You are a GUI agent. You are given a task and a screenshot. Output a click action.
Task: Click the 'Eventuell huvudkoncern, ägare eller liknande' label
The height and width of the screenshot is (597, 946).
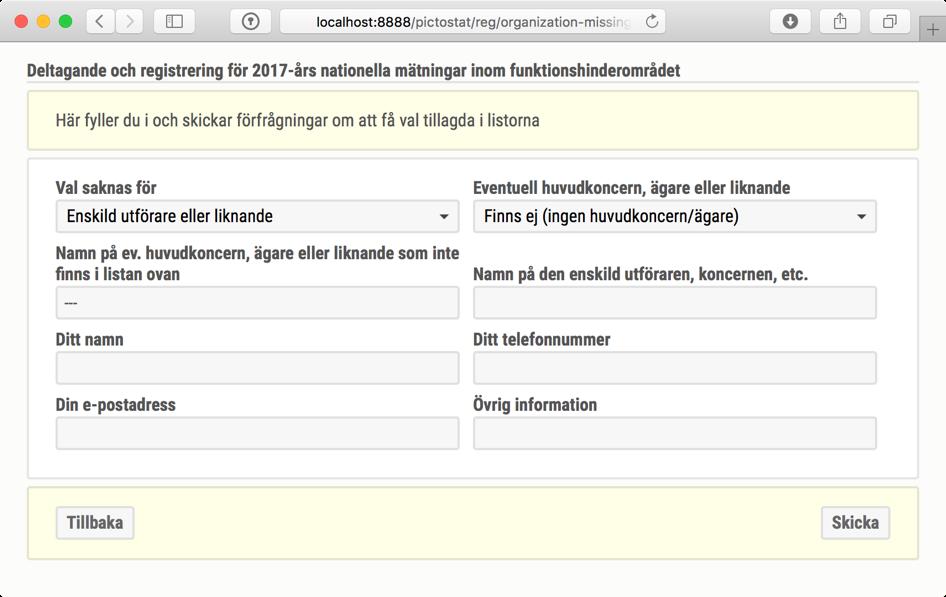(x=632, y=188)
